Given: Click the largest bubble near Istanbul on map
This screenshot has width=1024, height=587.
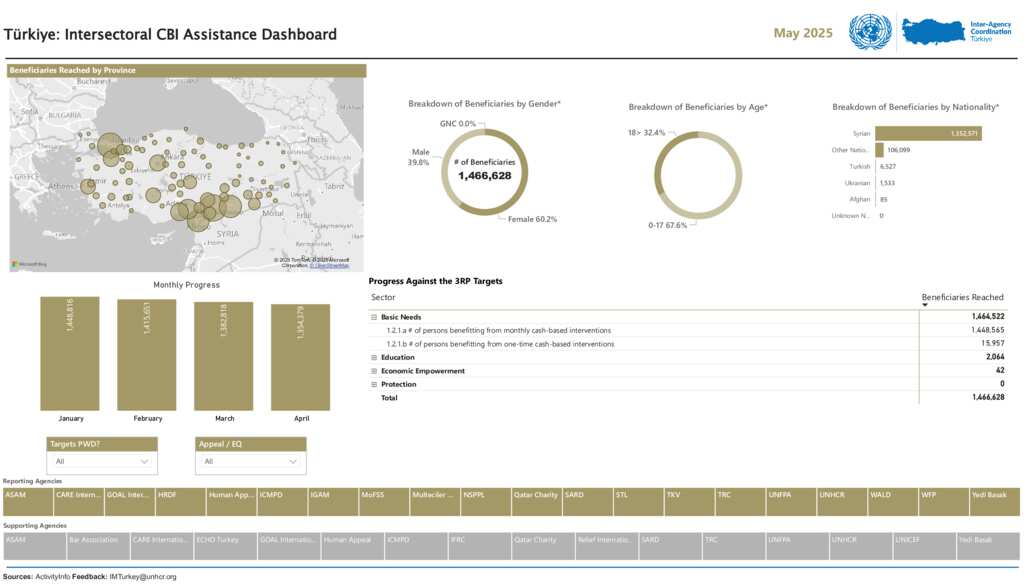Looking at the screenshot, I should click(x=110, y=146).
